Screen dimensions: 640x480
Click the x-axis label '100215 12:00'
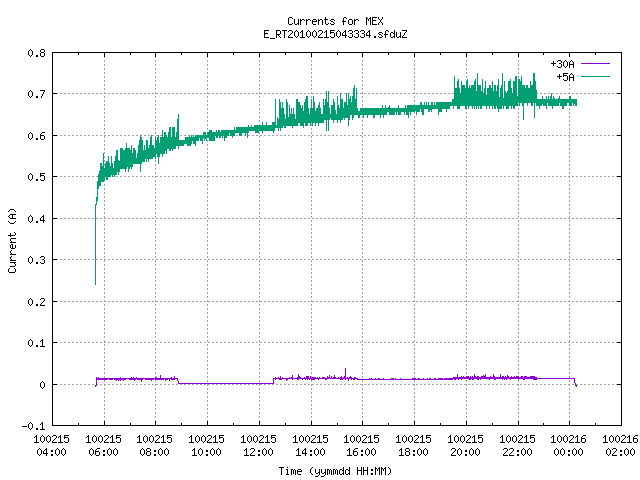(258, 446)
